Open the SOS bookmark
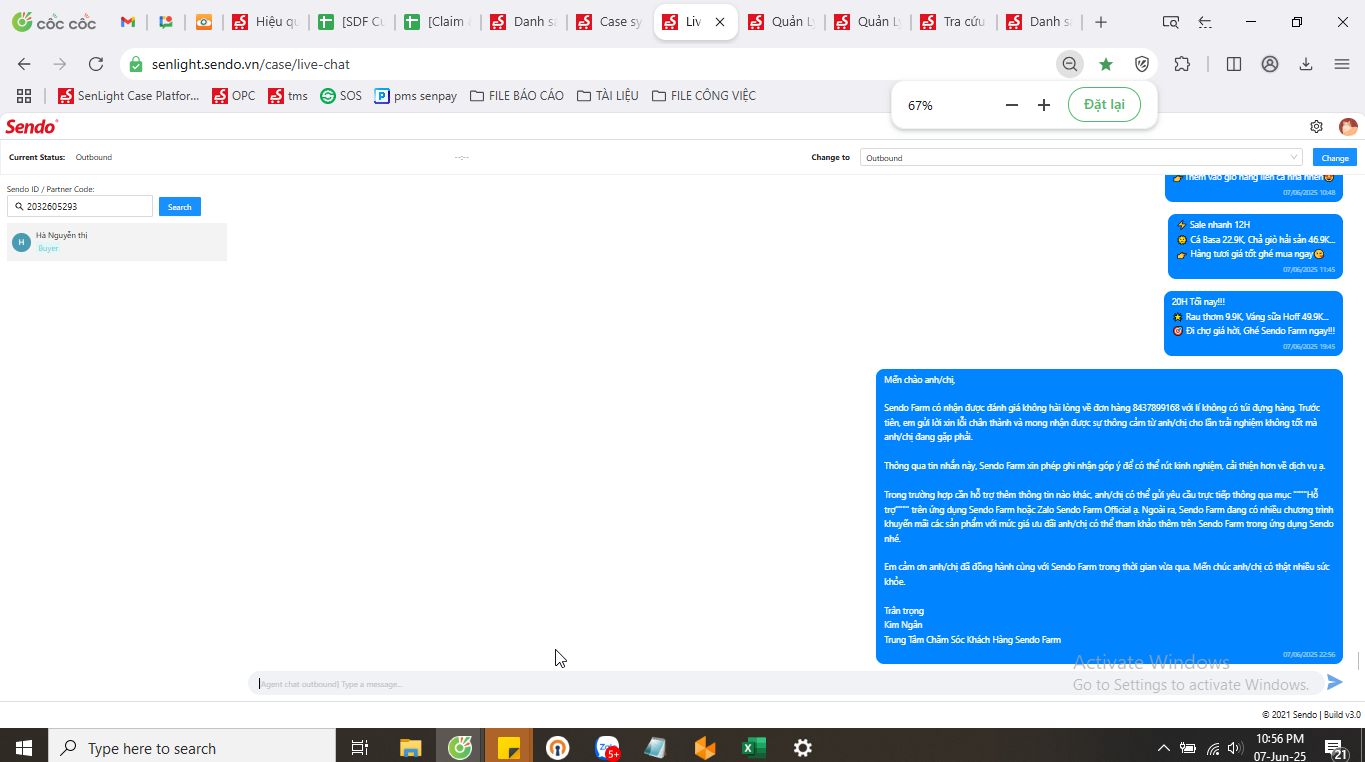 click(x=341, y=96)
